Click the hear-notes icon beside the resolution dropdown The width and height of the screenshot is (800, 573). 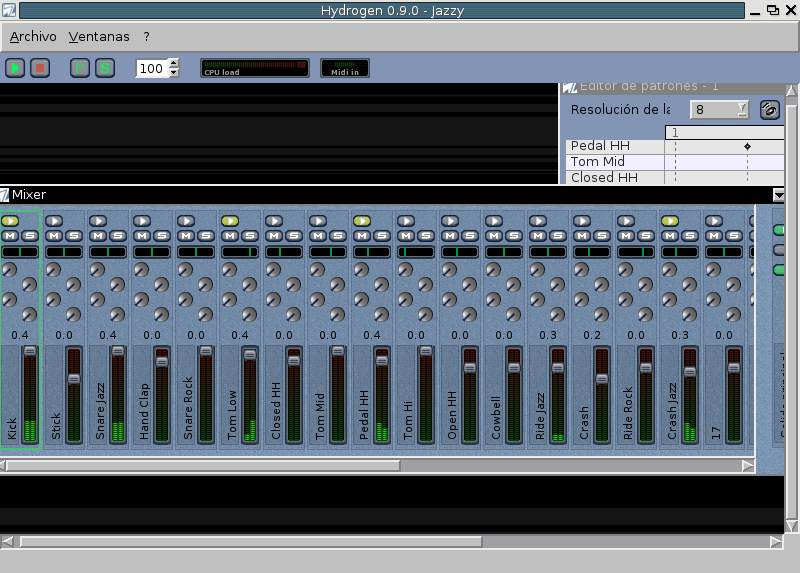[770, 110]
